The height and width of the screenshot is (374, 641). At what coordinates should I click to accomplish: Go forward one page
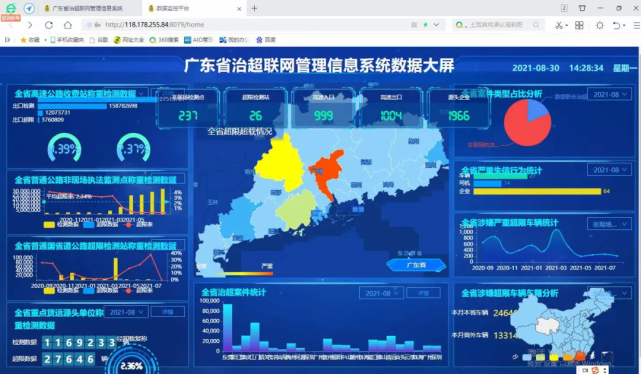(x=30, y=25)
